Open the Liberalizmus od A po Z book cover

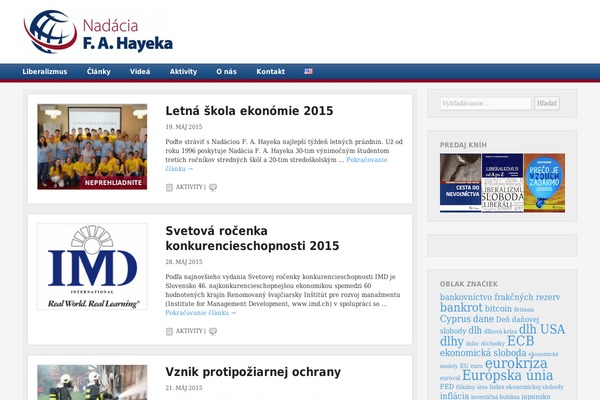[502, 183]
